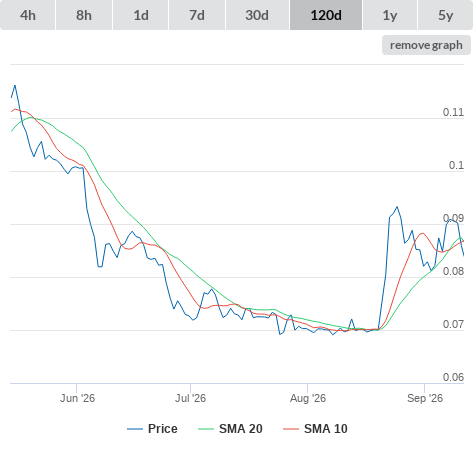Click the Jun '26 axis label
Screen dimensions: 474x455
point(77,398)
